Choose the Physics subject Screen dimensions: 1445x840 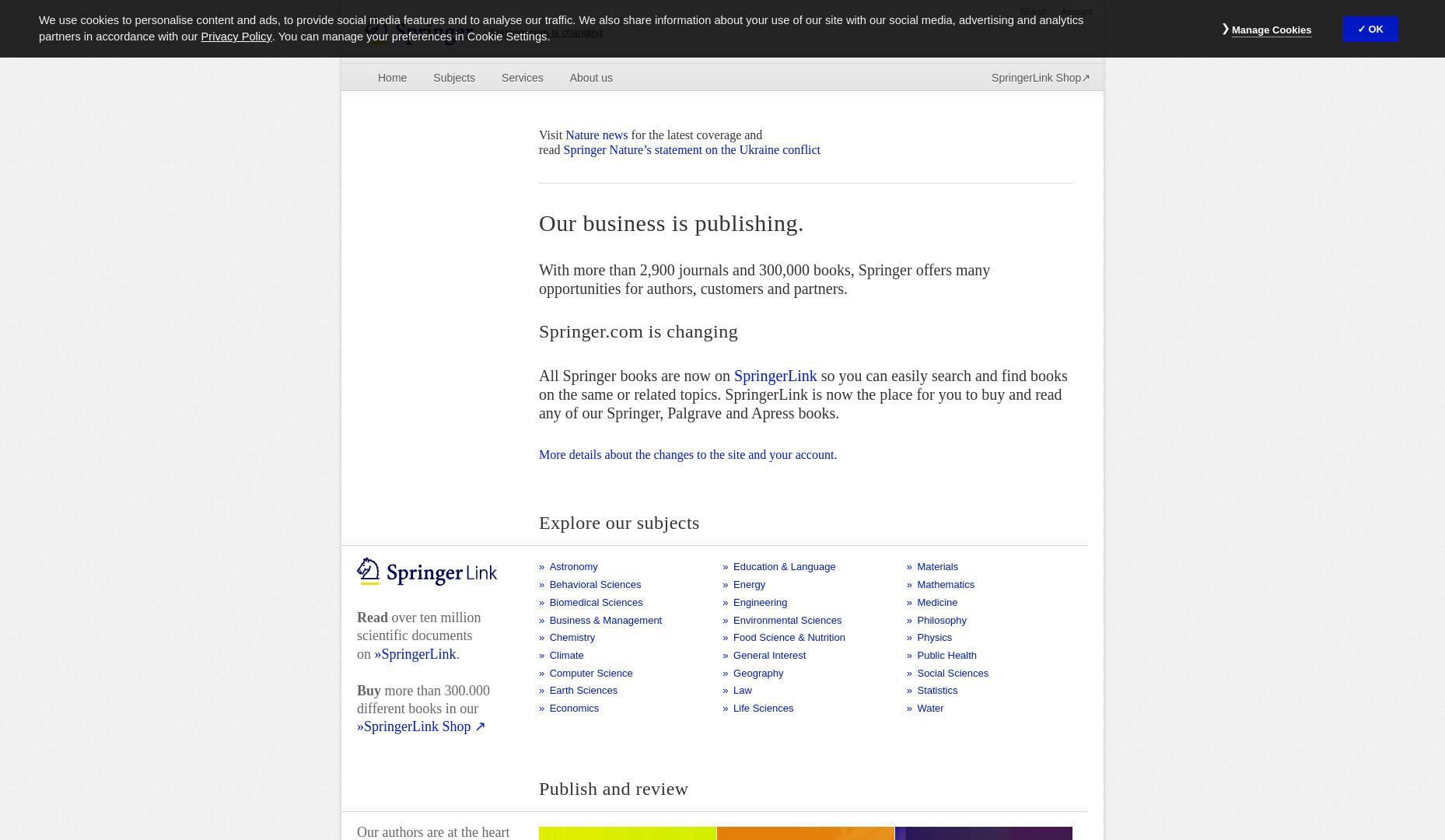pyautogui.click(x=934, y=638)
